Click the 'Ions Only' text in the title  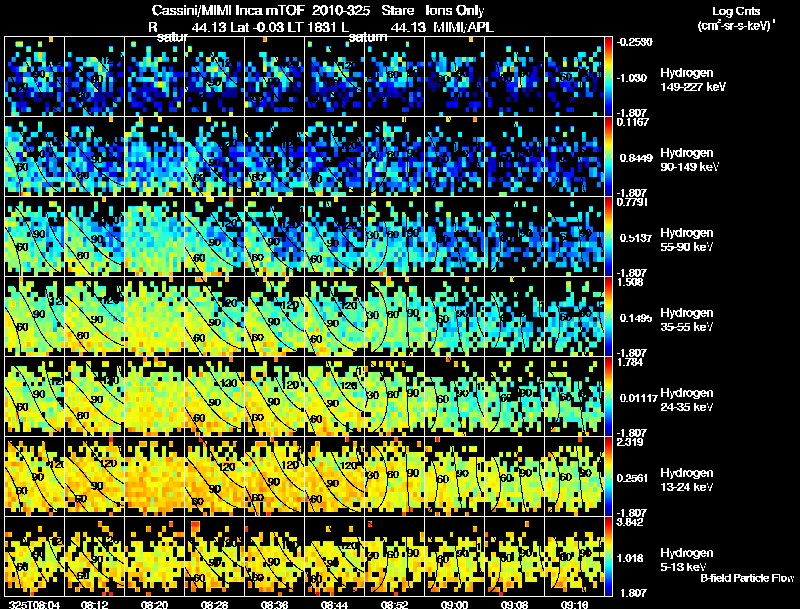455,10
